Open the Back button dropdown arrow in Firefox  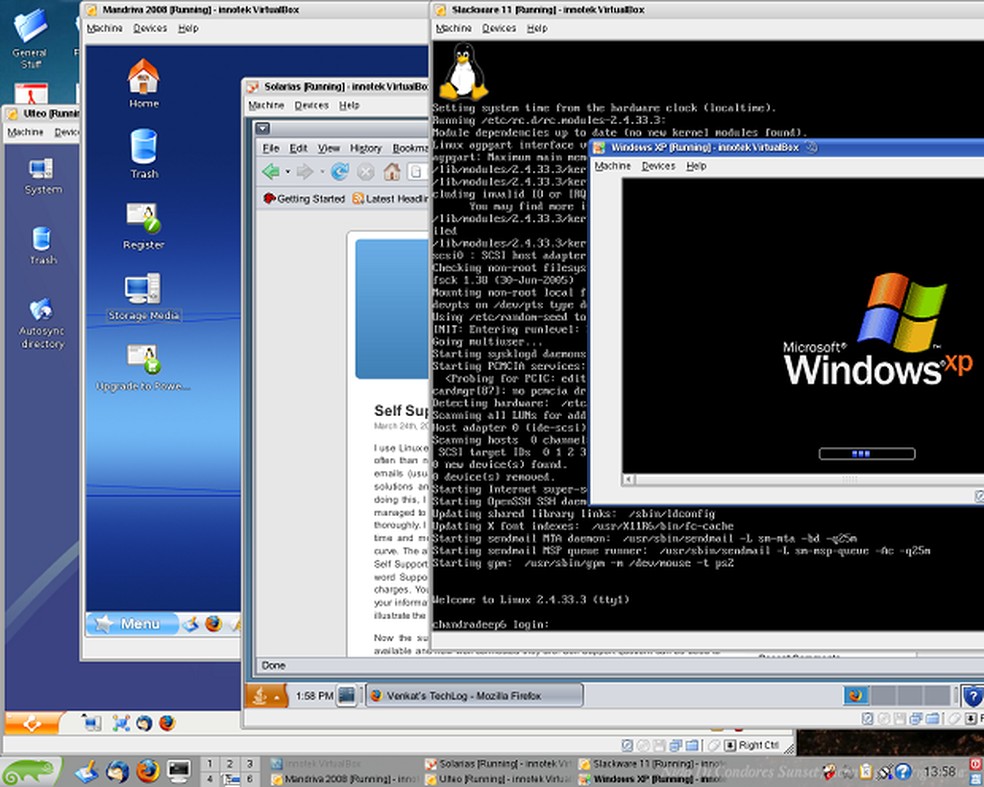tap(287, 170)
